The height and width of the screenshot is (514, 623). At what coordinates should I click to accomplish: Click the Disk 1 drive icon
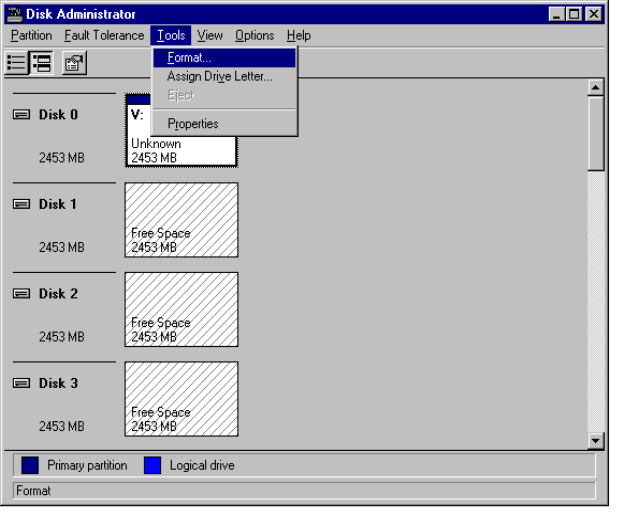pyautogui.click(x=21, y=205)
